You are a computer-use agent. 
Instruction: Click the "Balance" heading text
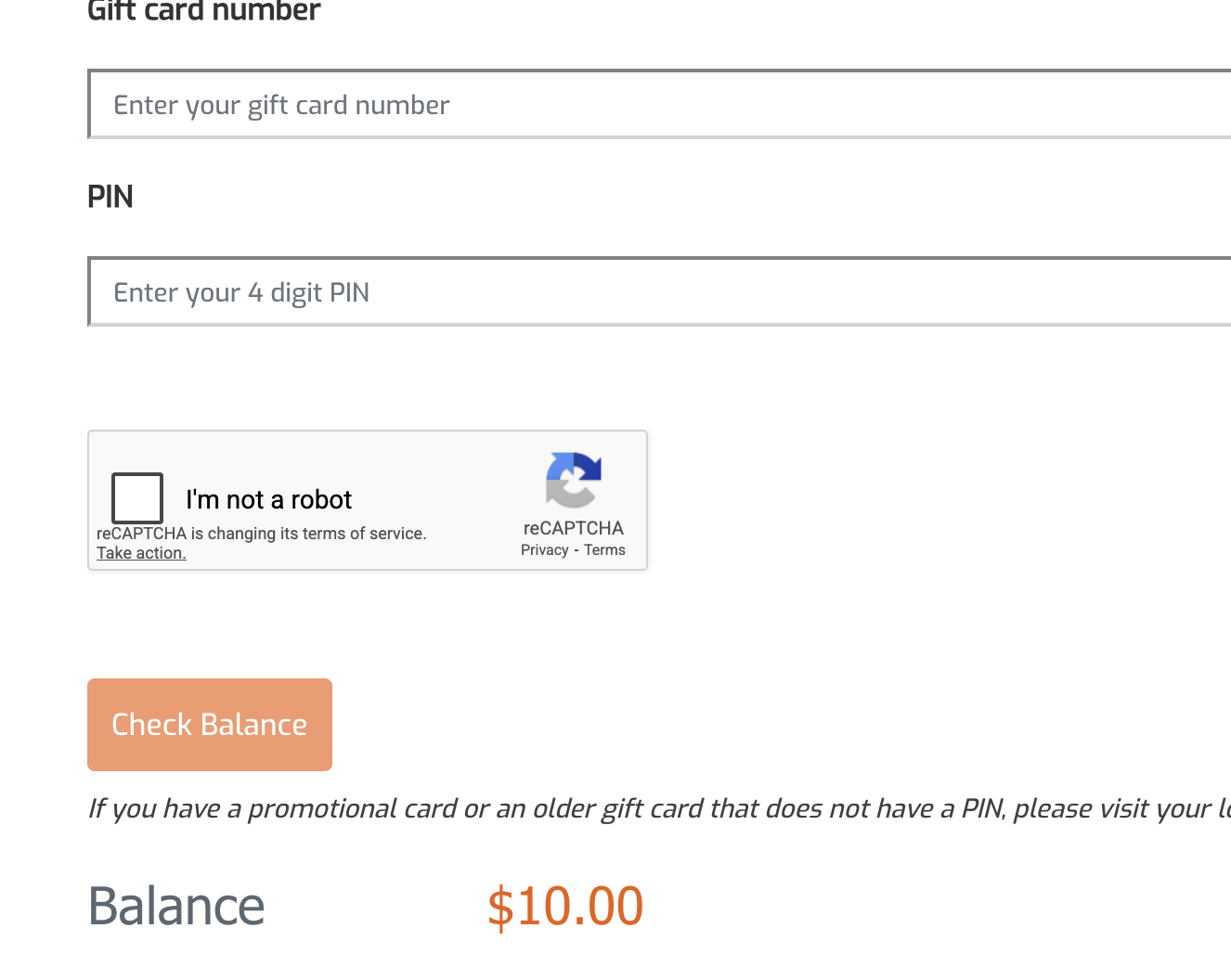[176, 906]
